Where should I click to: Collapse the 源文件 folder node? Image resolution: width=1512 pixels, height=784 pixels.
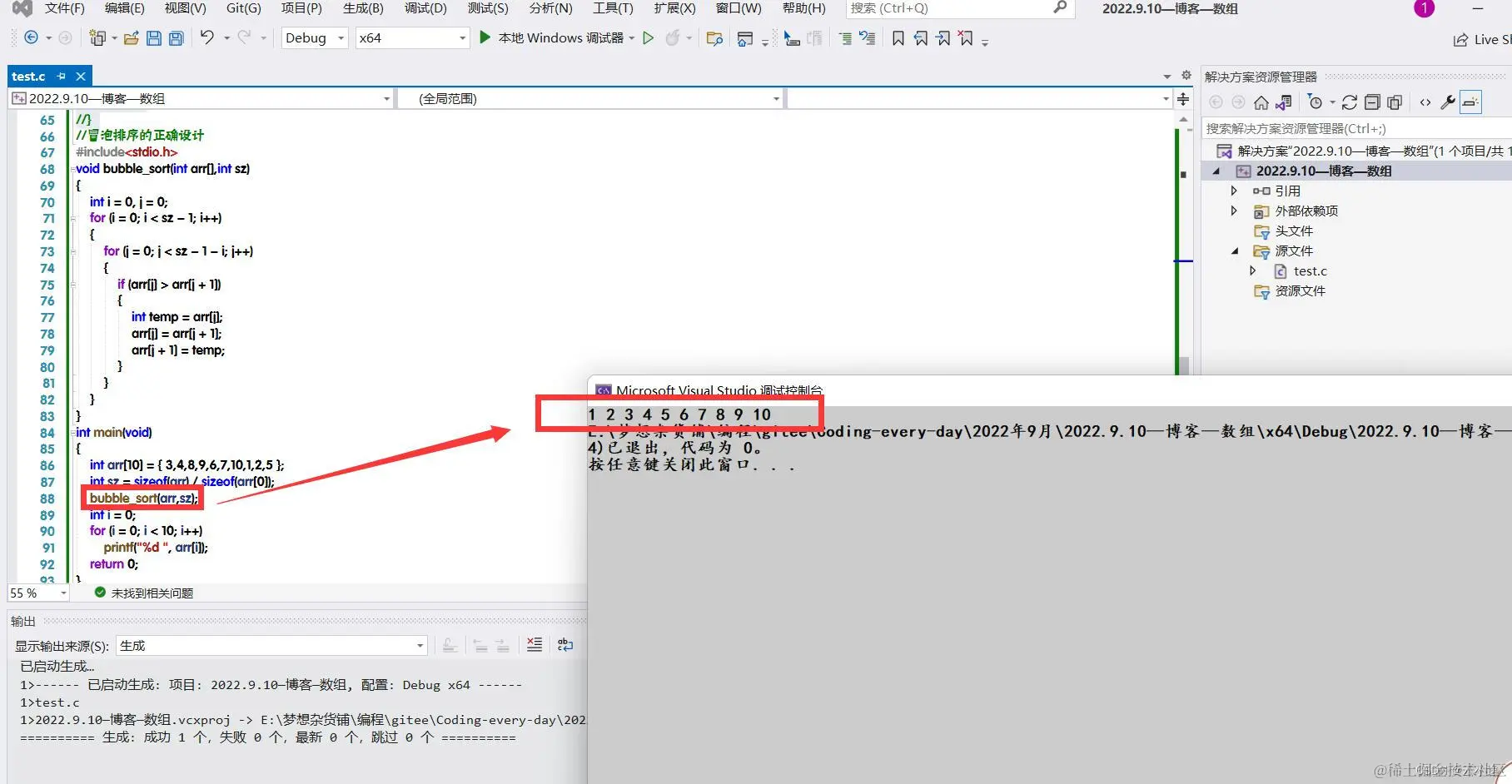coord(1235,251)
